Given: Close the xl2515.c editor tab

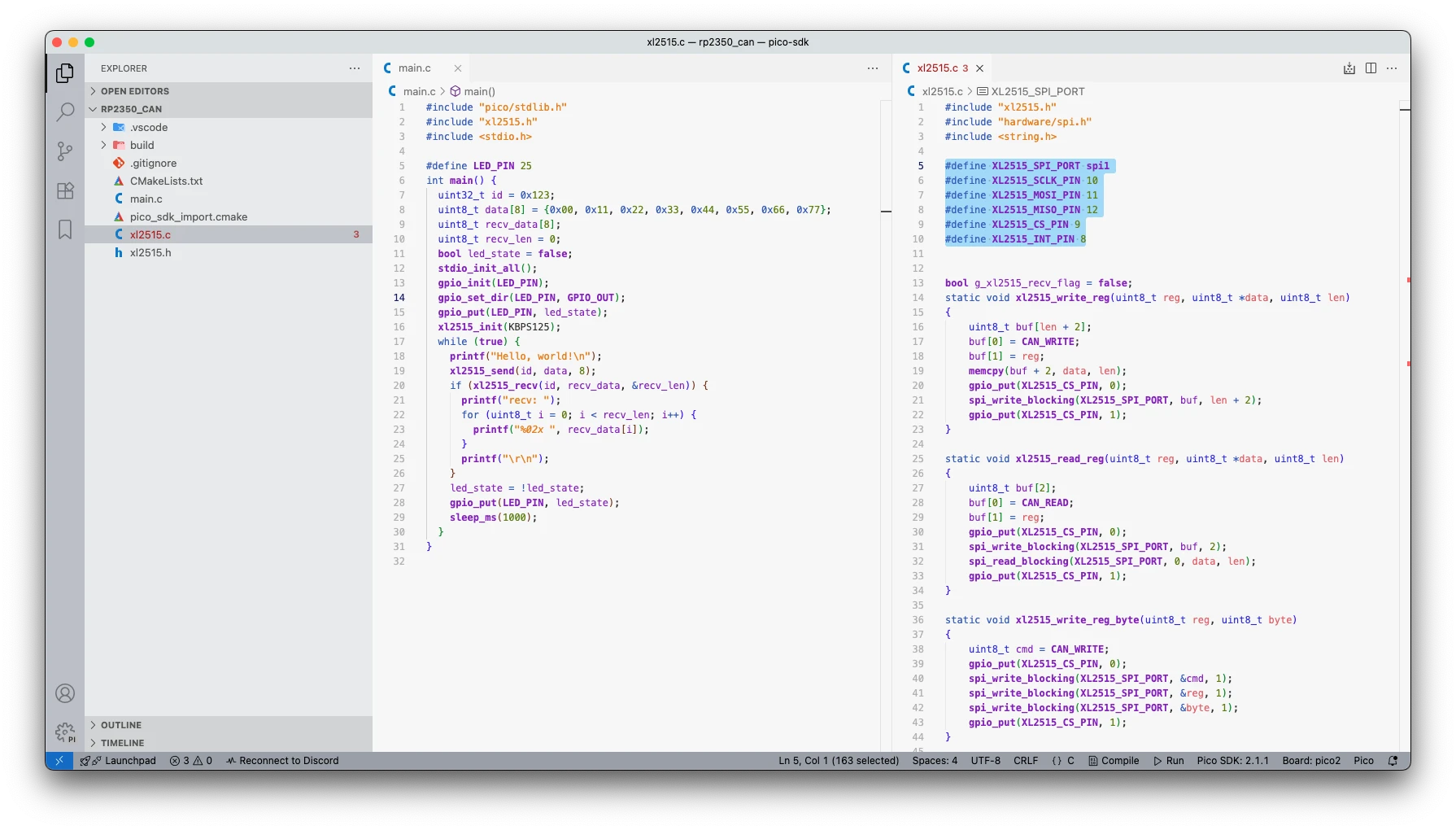Looking at the screenshot, I should 980,68.
